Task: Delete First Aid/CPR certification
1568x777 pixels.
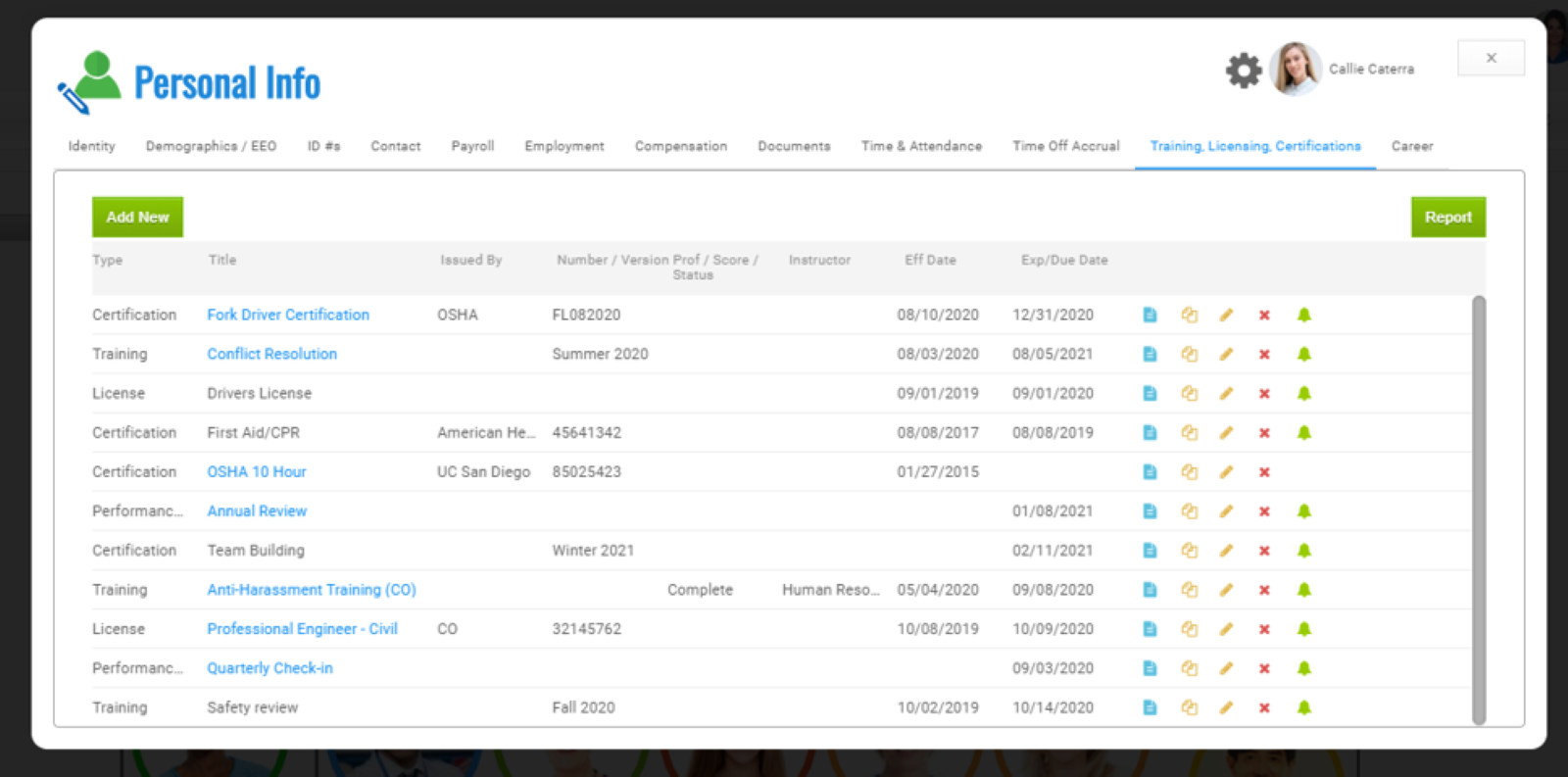Action: pos(1264,432)
